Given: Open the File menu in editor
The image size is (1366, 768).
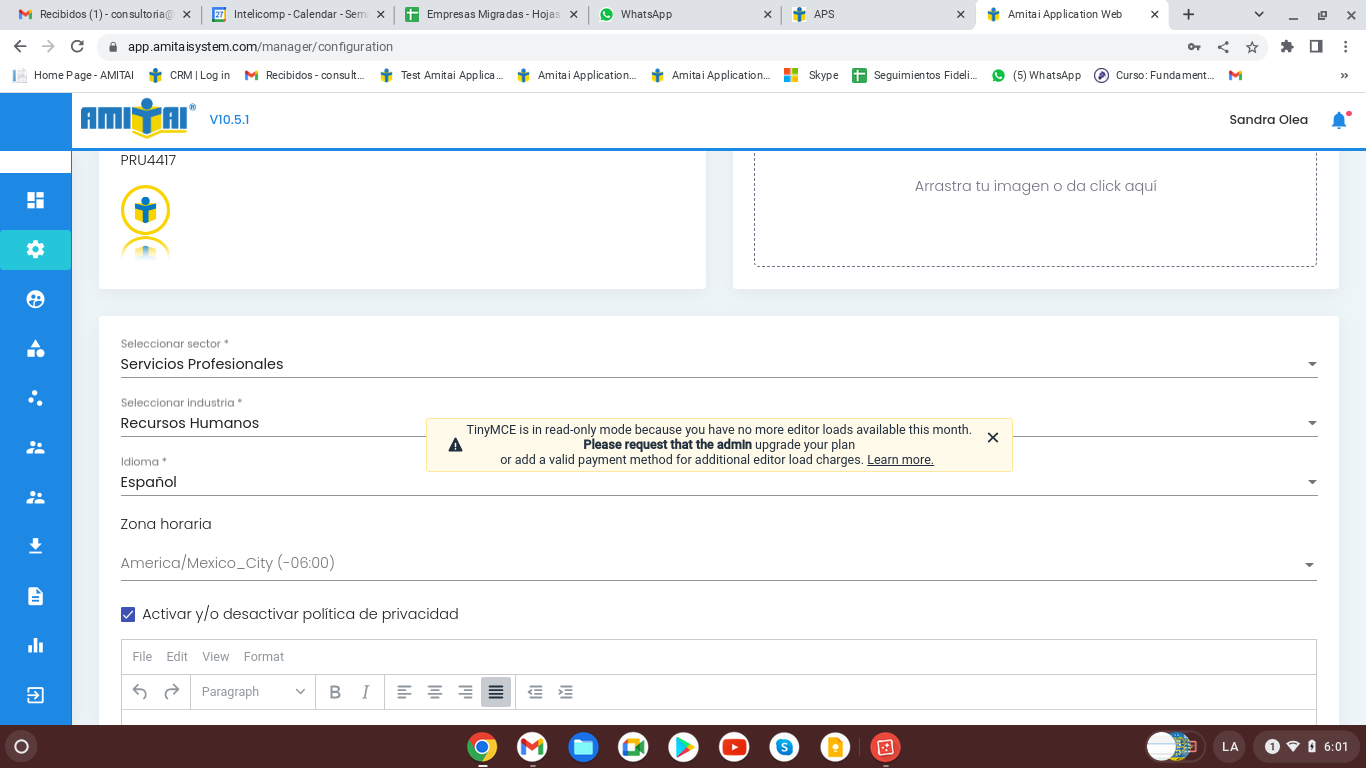Looking at the screenshot, I should coord(142,657).
